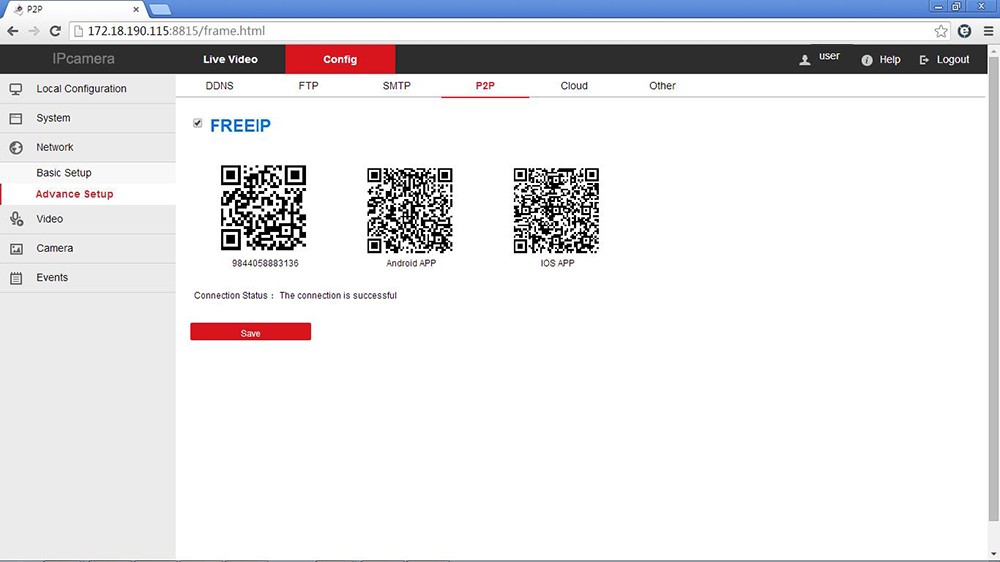
Task: Click the Video microphone-camera icon
Action: point(16,219)
